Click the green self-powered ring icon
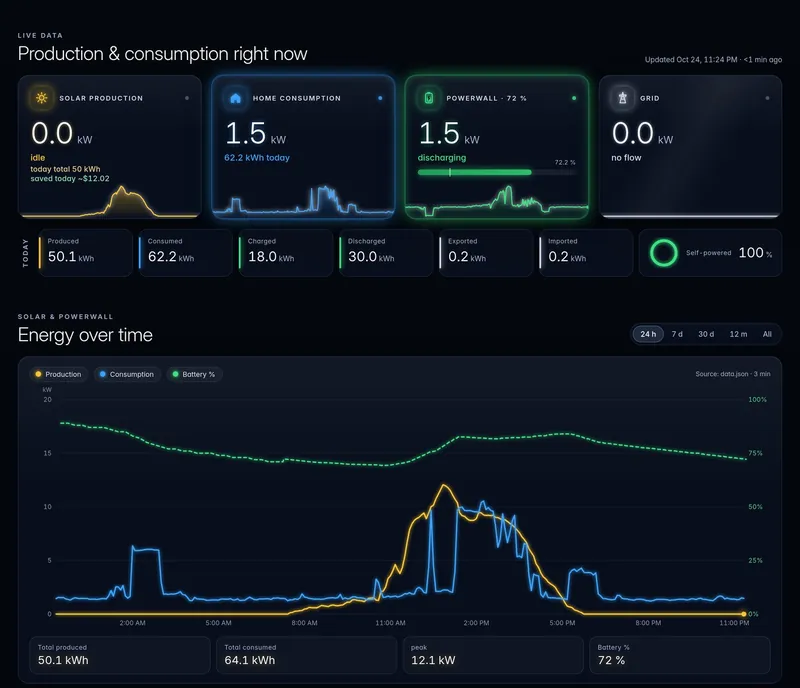Image resolution: width=800 pixels, height=688 pixels. (x=664, y=253)
